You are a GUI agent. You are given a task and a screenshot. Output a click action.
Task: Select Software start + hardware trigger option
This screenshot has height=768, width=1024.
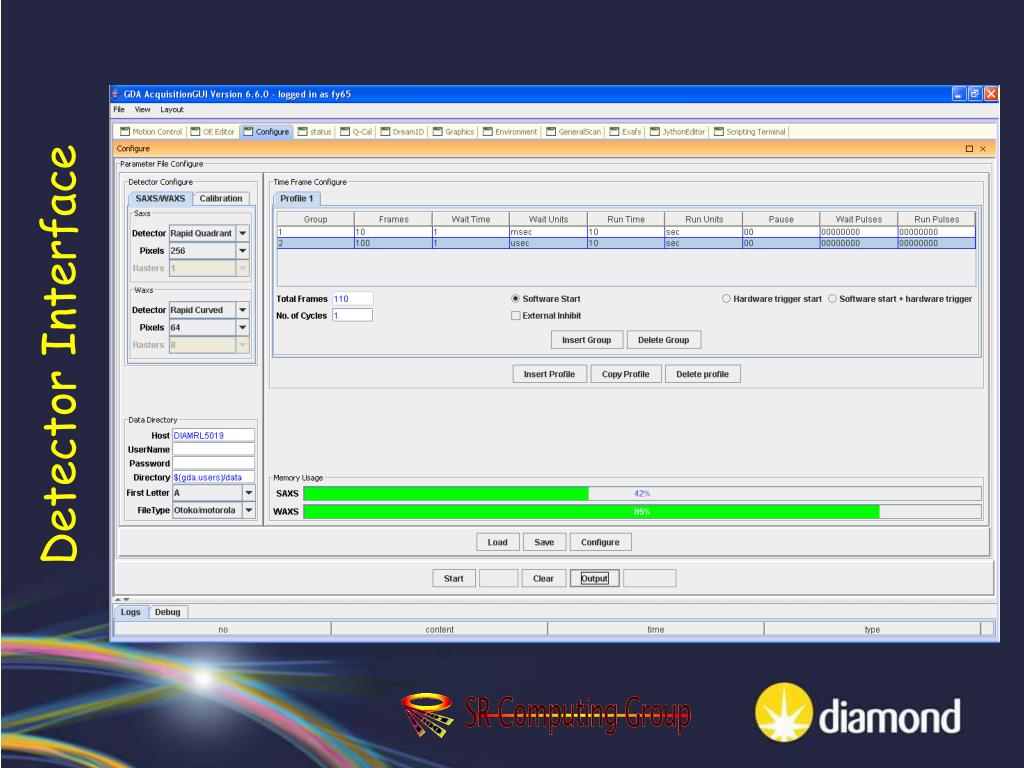tap(832, 299)
